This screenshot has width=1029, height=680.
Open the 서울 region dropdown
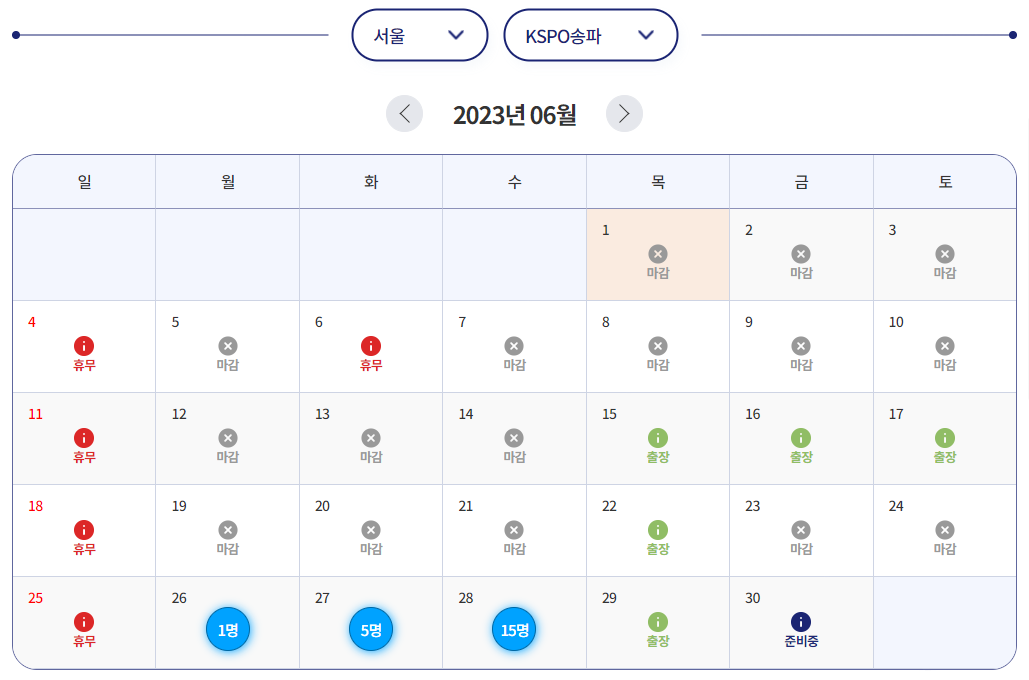tap(419, 34)
